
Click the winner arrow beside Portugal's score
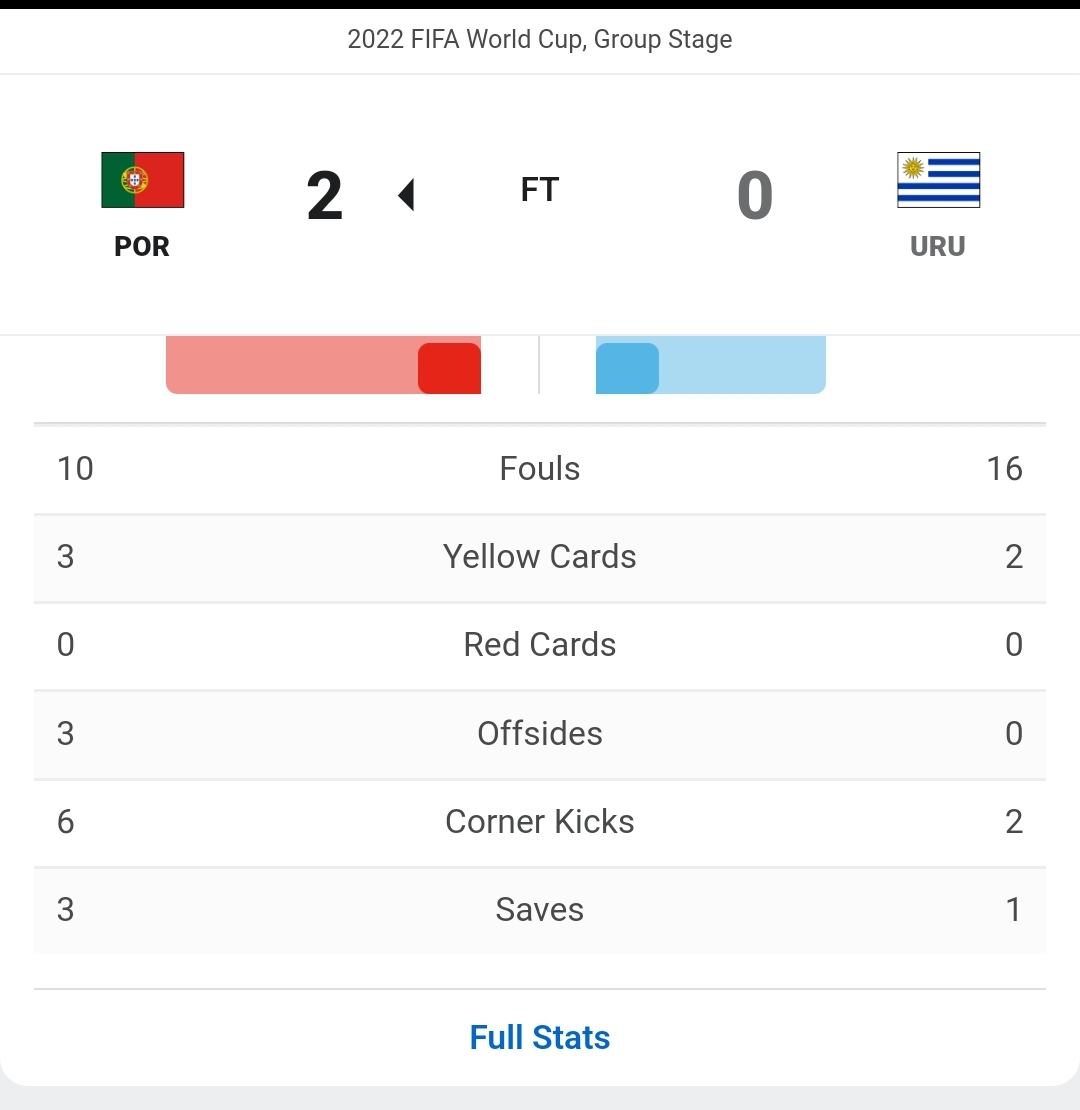[x=406, y=195]
